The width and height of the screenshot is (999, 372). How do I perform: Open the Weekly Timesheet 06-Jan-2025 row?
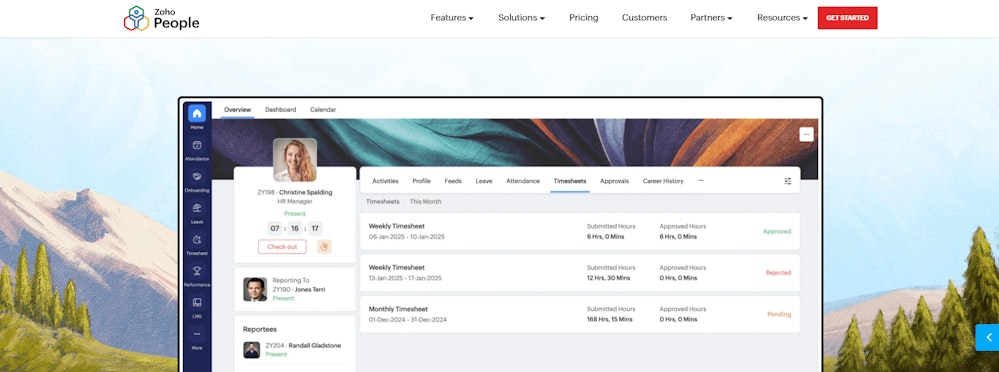click(580, 231)
